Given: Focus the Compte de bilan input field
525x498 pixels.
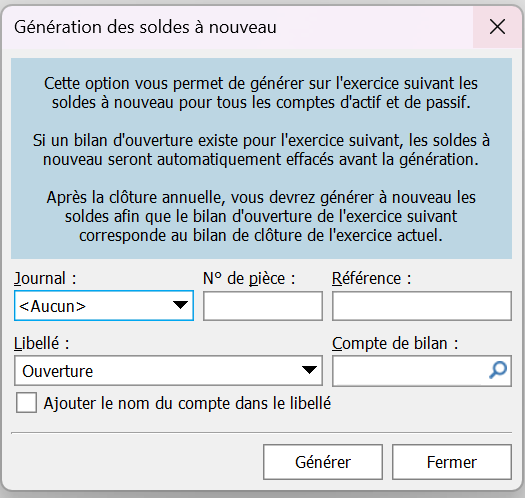Looking at the screenshot, I should click(x=410, y=371).
